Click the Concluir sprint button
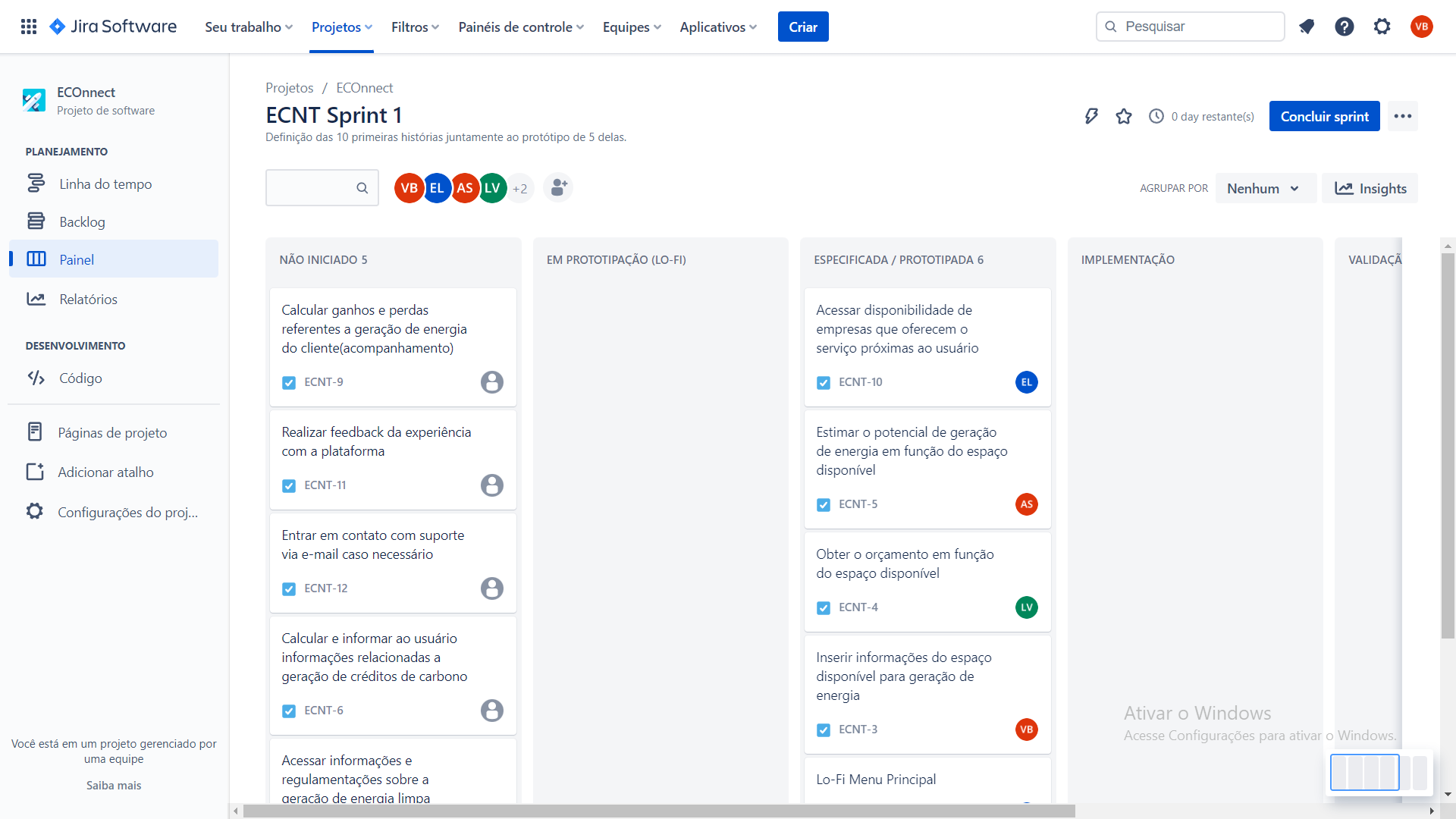 pos(1324,116)
